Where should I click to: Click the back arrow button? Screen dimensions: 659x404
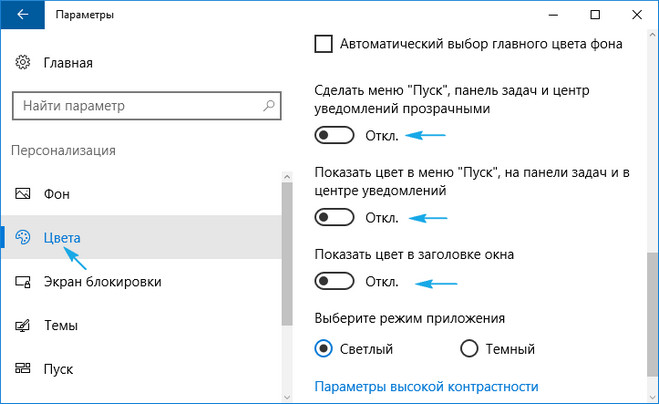coord(22,16)
